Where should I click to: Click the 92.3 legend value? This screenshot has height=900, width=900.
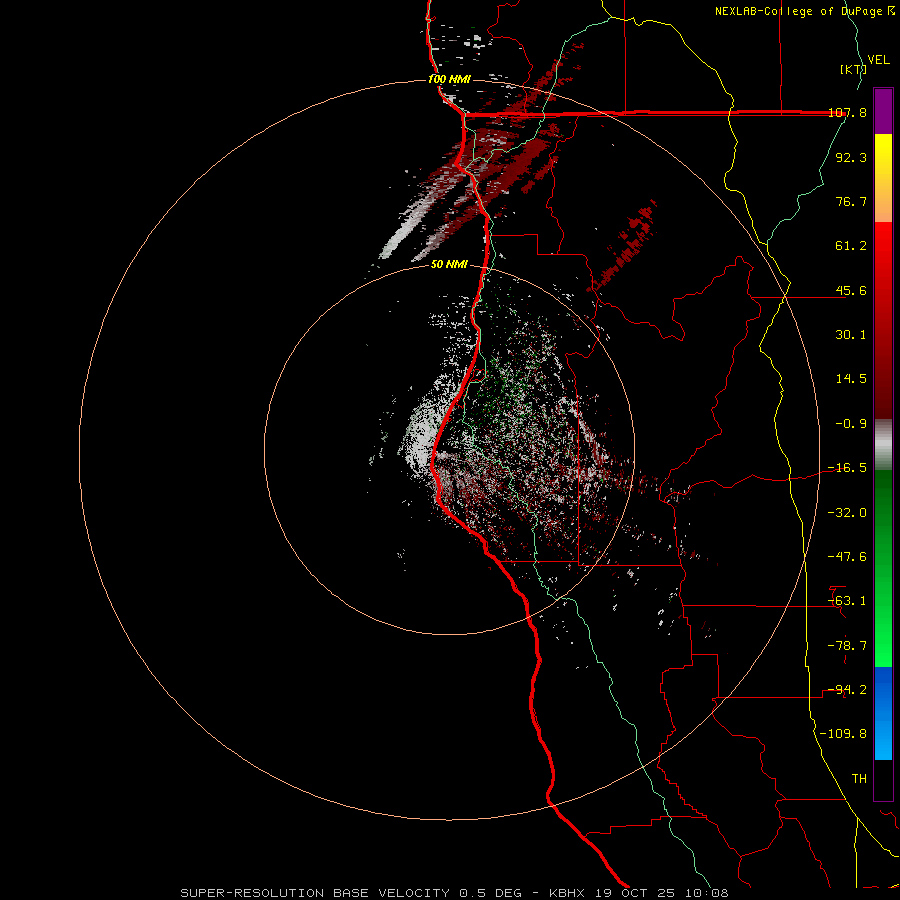(x=851, y=157)
